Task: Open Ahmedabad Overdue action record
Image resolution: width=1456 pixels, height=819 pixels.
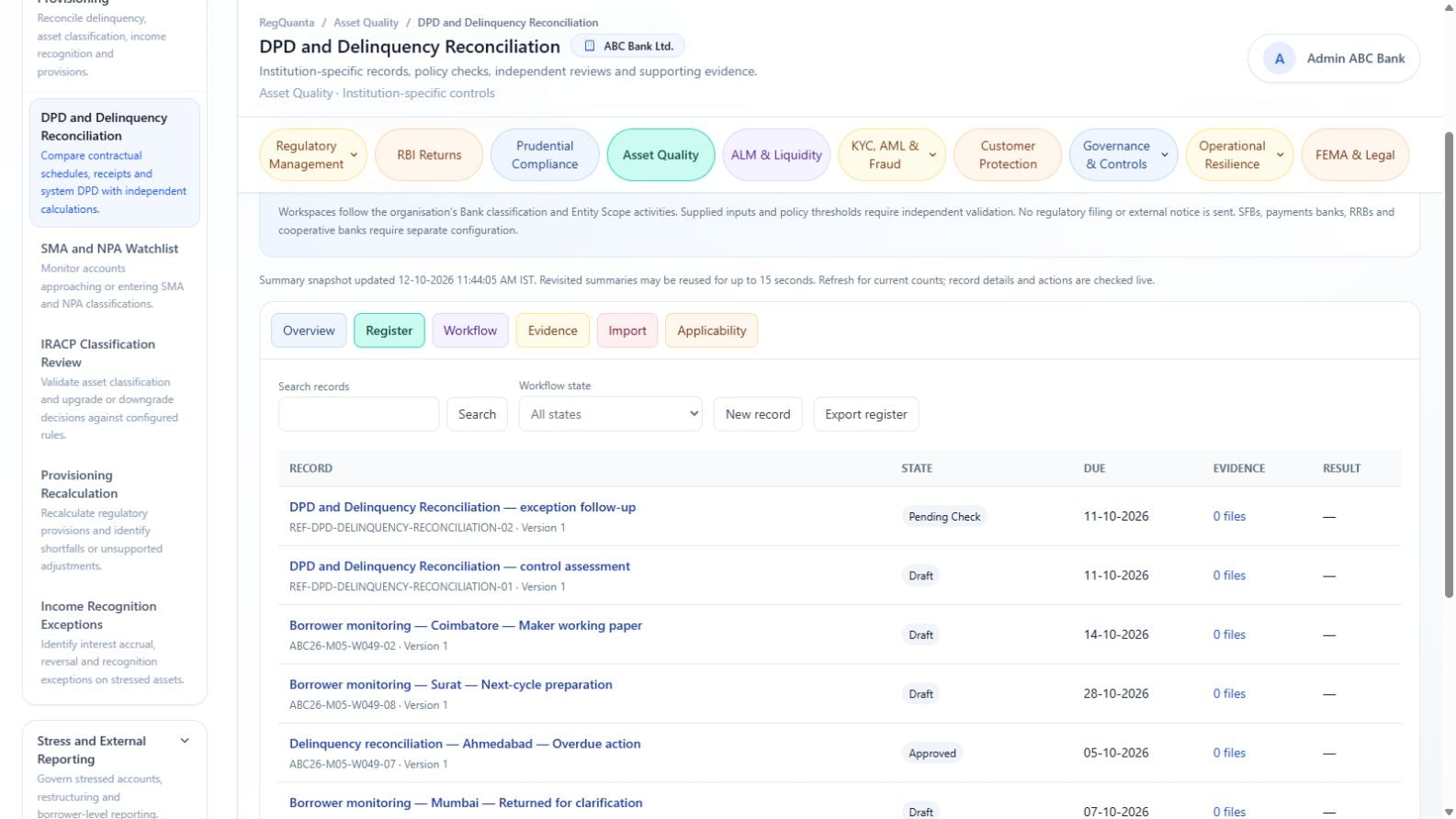Action: [x=465, y=744]
